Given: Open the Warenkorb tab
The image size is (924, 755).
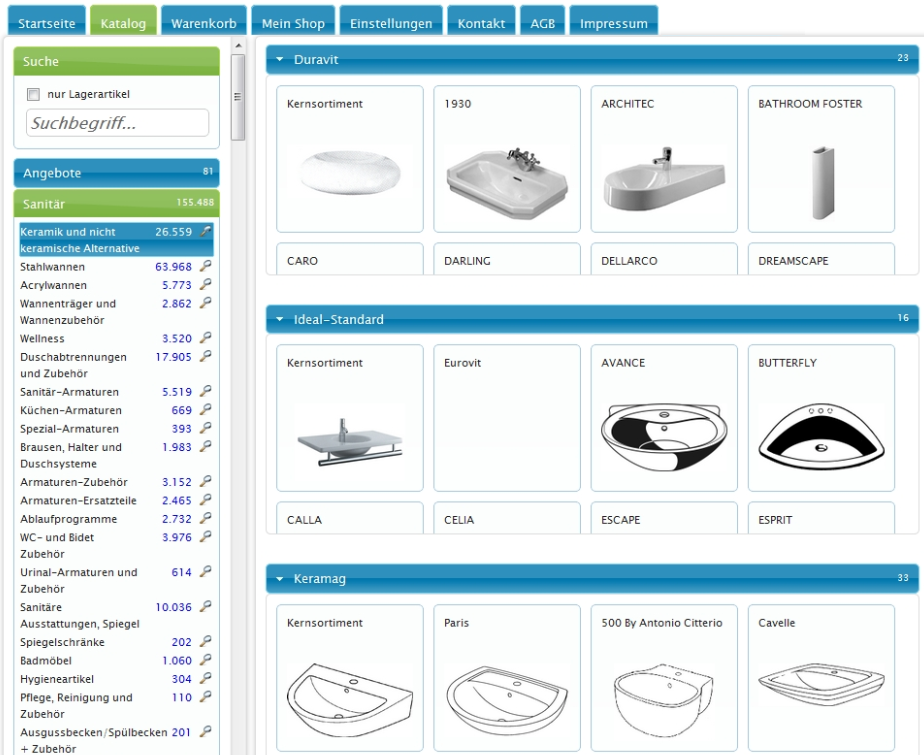Looking at the screenshot, I should pos(203,23).
